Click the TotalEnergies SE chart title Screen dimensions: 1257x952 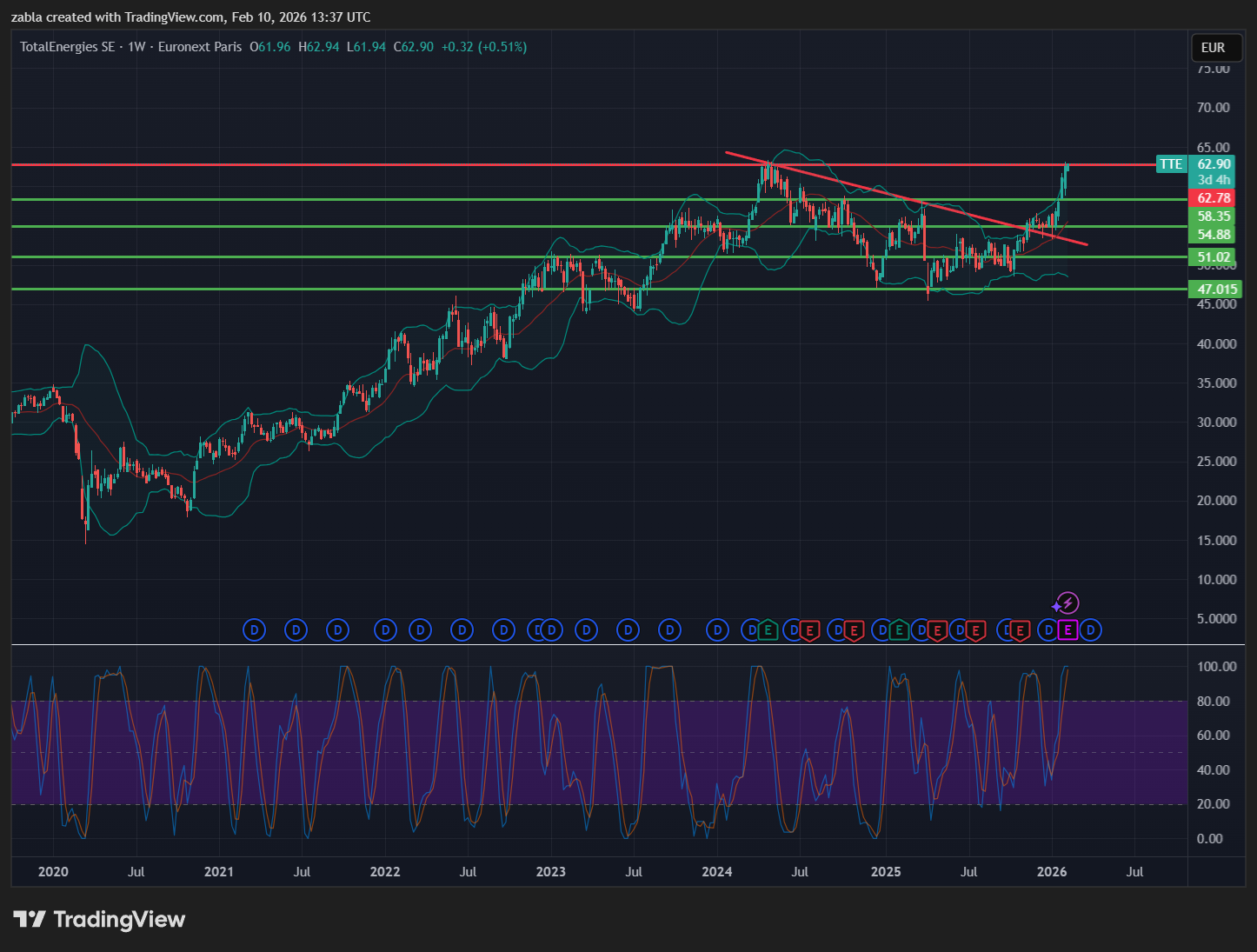(x=68, y=47)
